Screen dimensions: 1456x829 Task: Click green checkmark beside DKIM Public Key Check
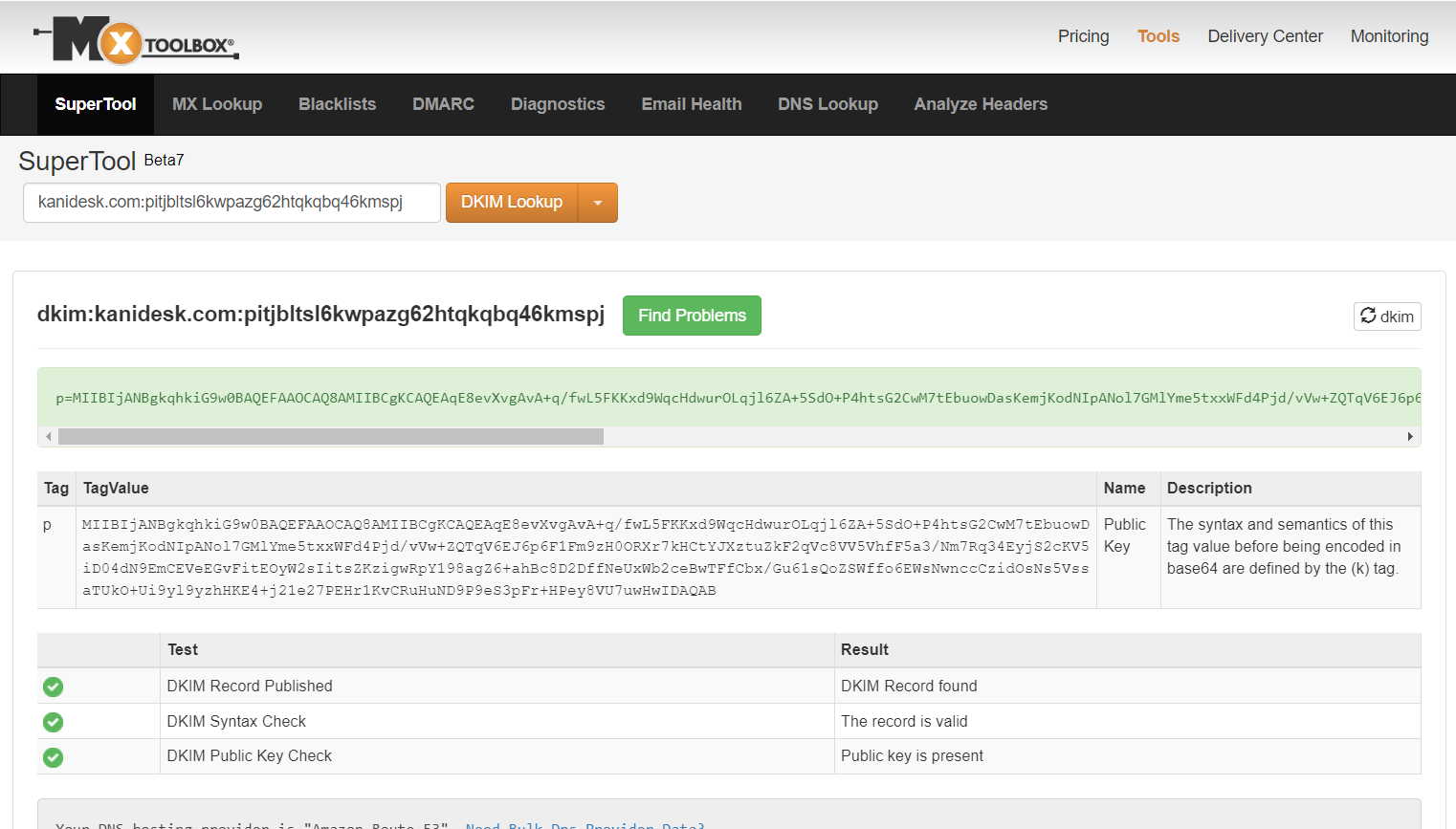[53, 757]
